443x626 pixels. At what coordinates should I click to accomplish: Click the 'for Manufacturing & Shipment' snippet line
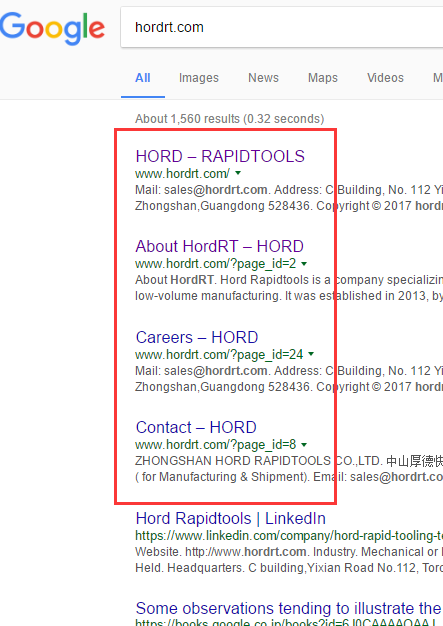pos(289,477)
